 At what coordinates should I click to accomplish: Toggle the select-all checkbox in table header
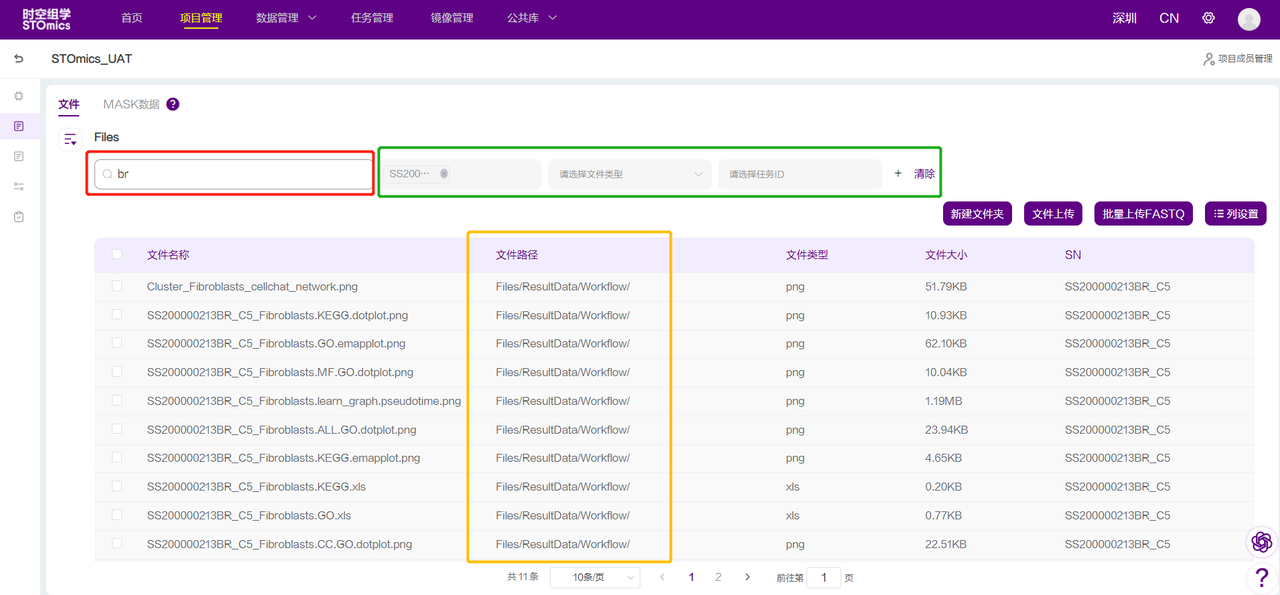click(x=117, y=254)
